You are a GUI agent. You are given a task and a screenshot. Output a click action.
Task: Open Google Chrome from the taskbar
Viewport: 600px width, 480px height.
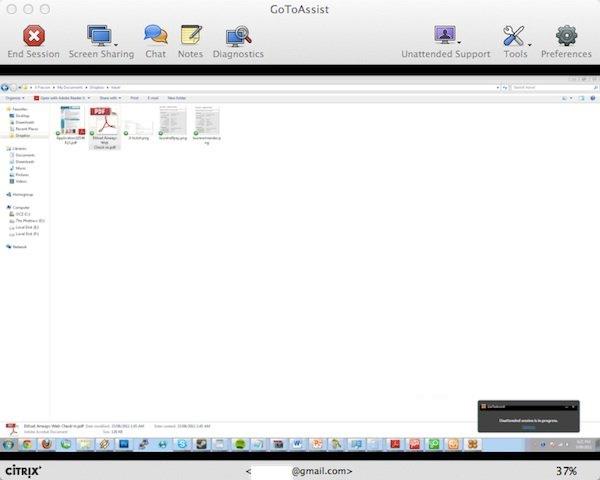(27, 444)
